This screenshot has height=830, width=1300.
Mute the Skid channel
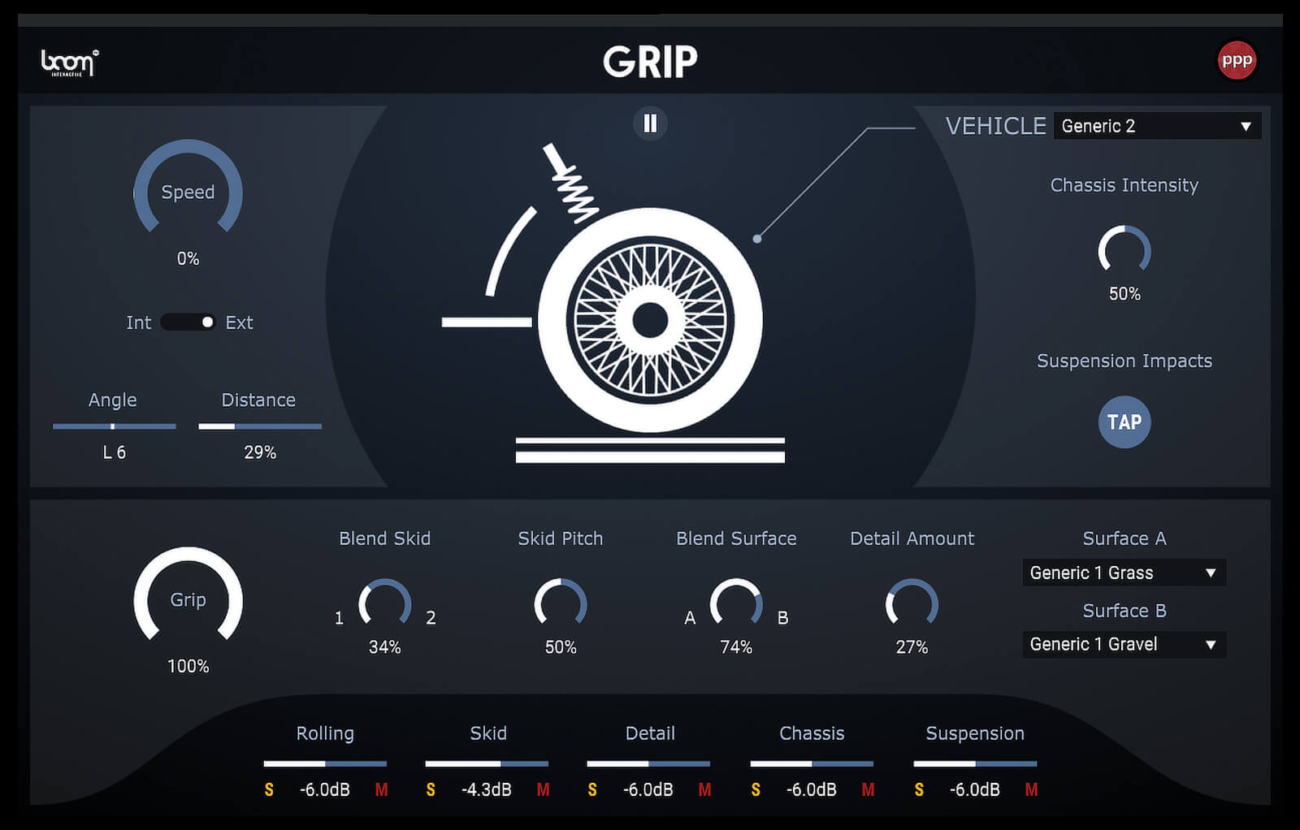[x=543, y=789]
